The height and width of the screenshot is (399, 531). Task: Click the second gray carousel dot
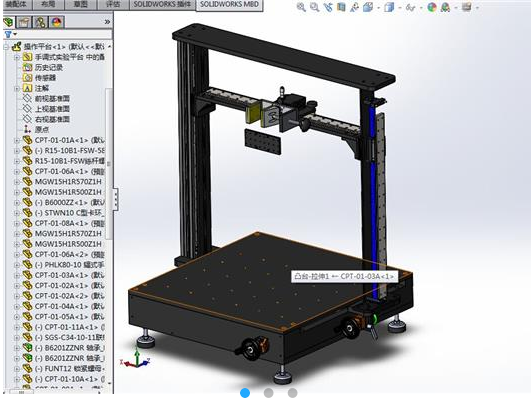269,393
